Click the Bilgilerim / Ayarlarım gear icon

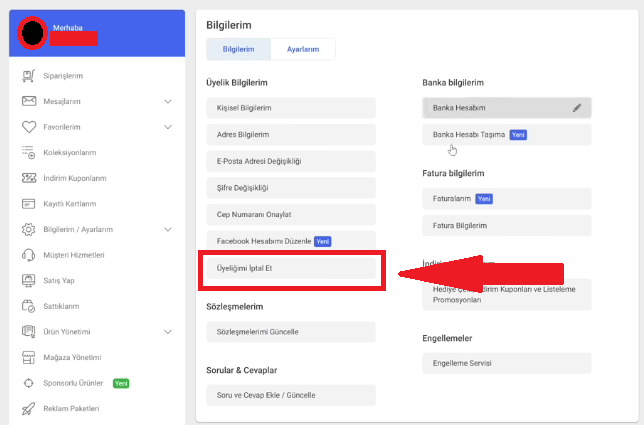[28, 229]
